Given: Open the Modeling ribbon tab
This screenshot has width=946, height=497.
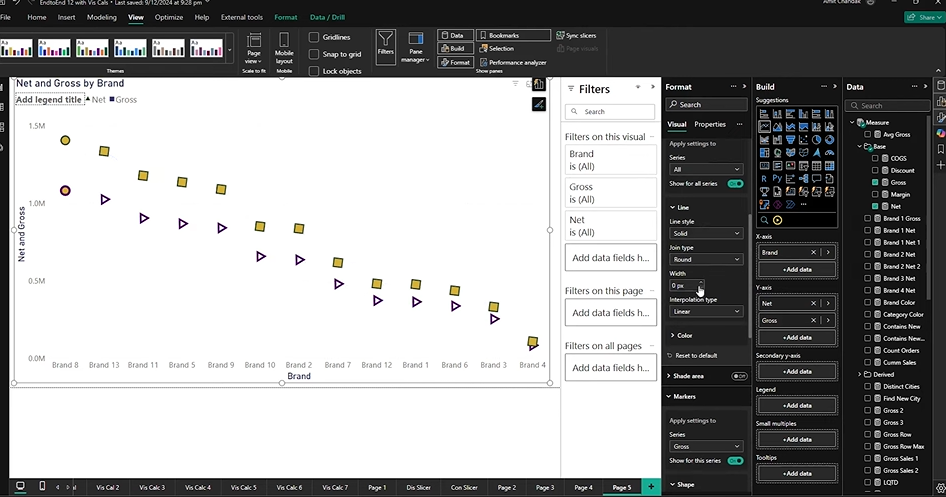Looking at the screenshot, I should (101, 17).
